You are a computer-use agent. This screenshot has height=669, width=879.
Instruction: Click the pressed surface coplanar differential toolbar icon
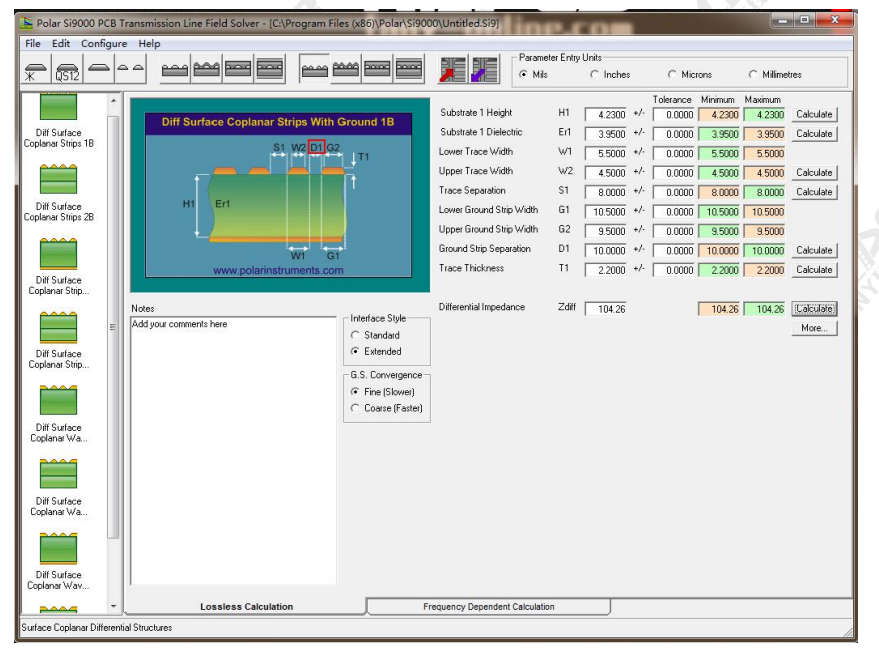click(314, 70)
